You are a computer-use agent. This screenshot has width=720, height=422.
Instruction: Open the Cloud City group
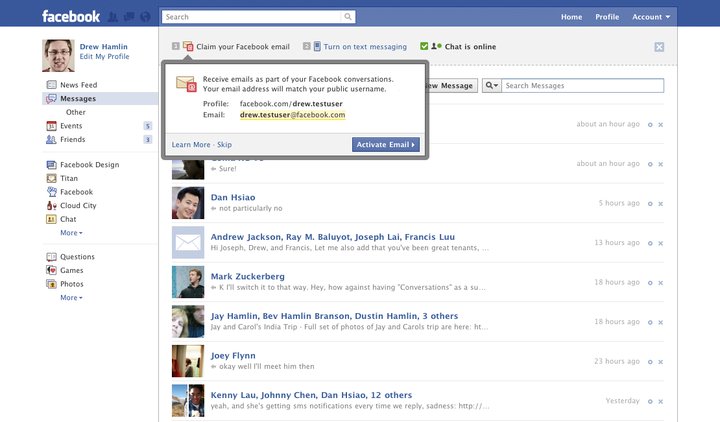pos(77,205)
